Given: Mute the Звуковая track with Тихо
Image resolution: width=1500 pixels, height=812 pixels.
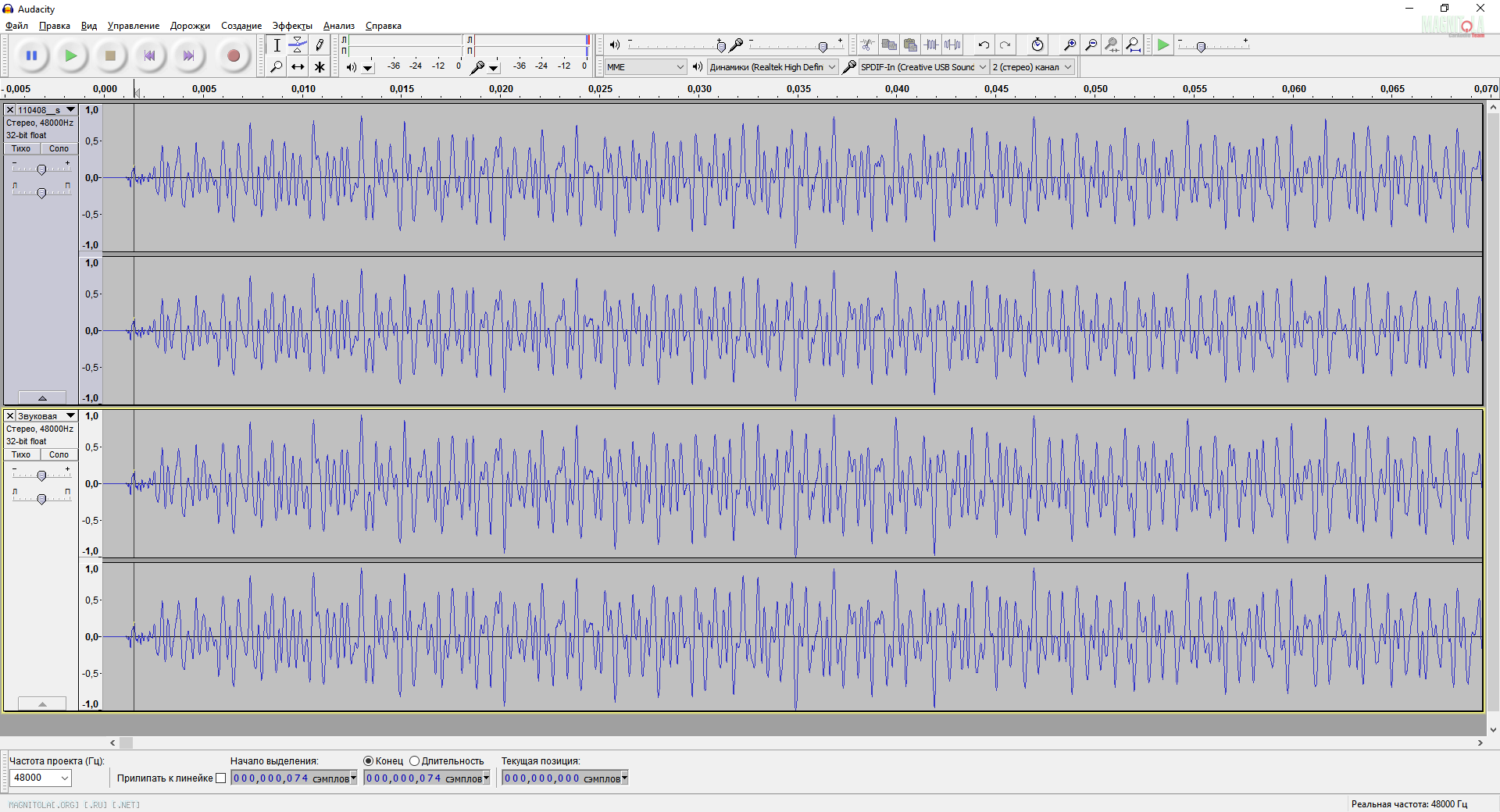Looking at the screenshot, I should point(21,454).
